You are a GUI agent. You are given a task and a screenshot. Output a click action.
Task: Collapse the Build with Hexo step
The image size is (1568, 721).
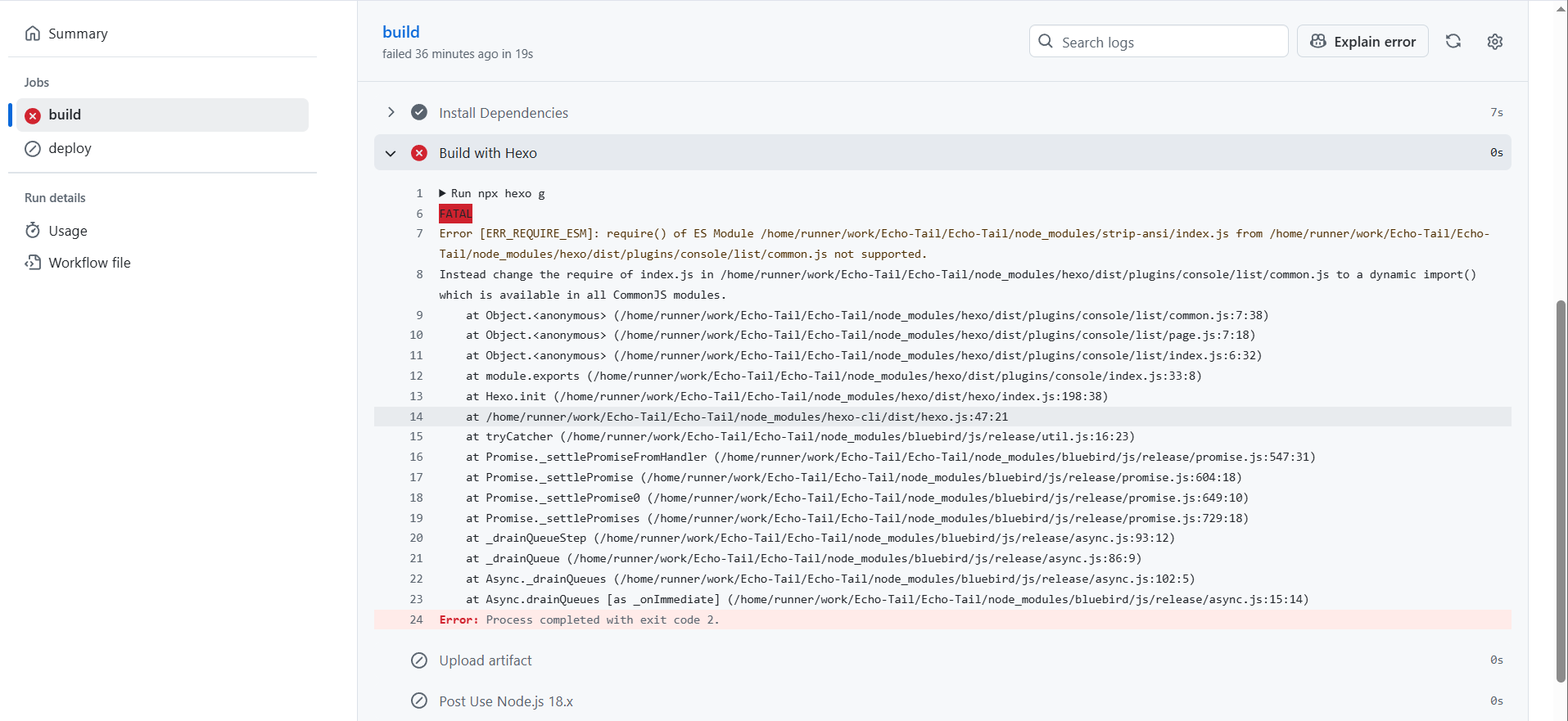[391, 153]
